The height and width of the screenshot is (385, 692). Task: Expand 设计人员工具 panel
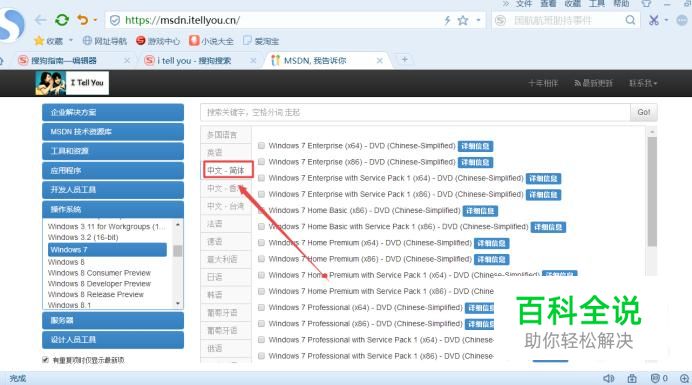tap(113, 340)
